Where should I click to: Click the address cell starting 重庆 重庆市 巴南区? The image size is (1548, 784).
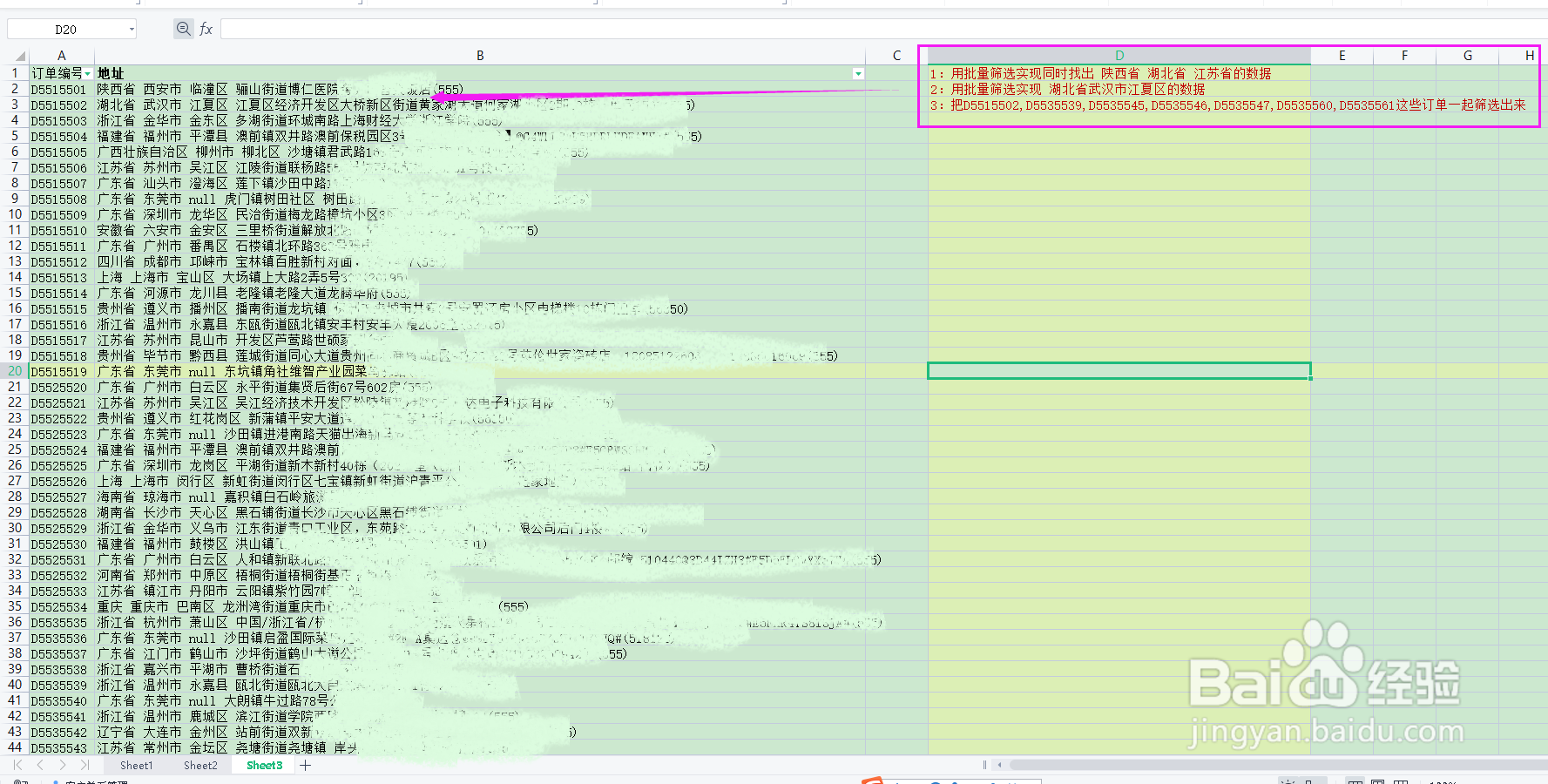point(480,606)
